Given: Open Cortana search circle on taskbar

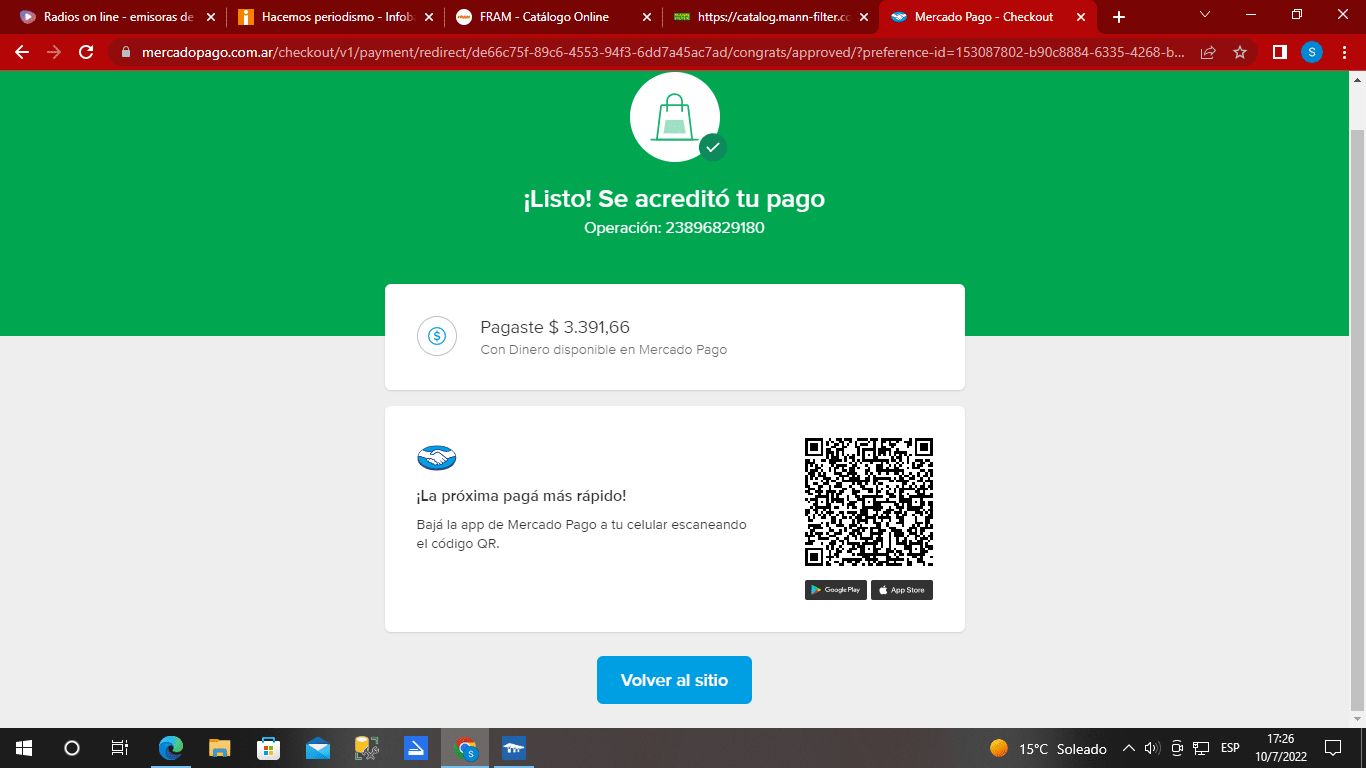Looking at the screenshot, I should 71,748.
